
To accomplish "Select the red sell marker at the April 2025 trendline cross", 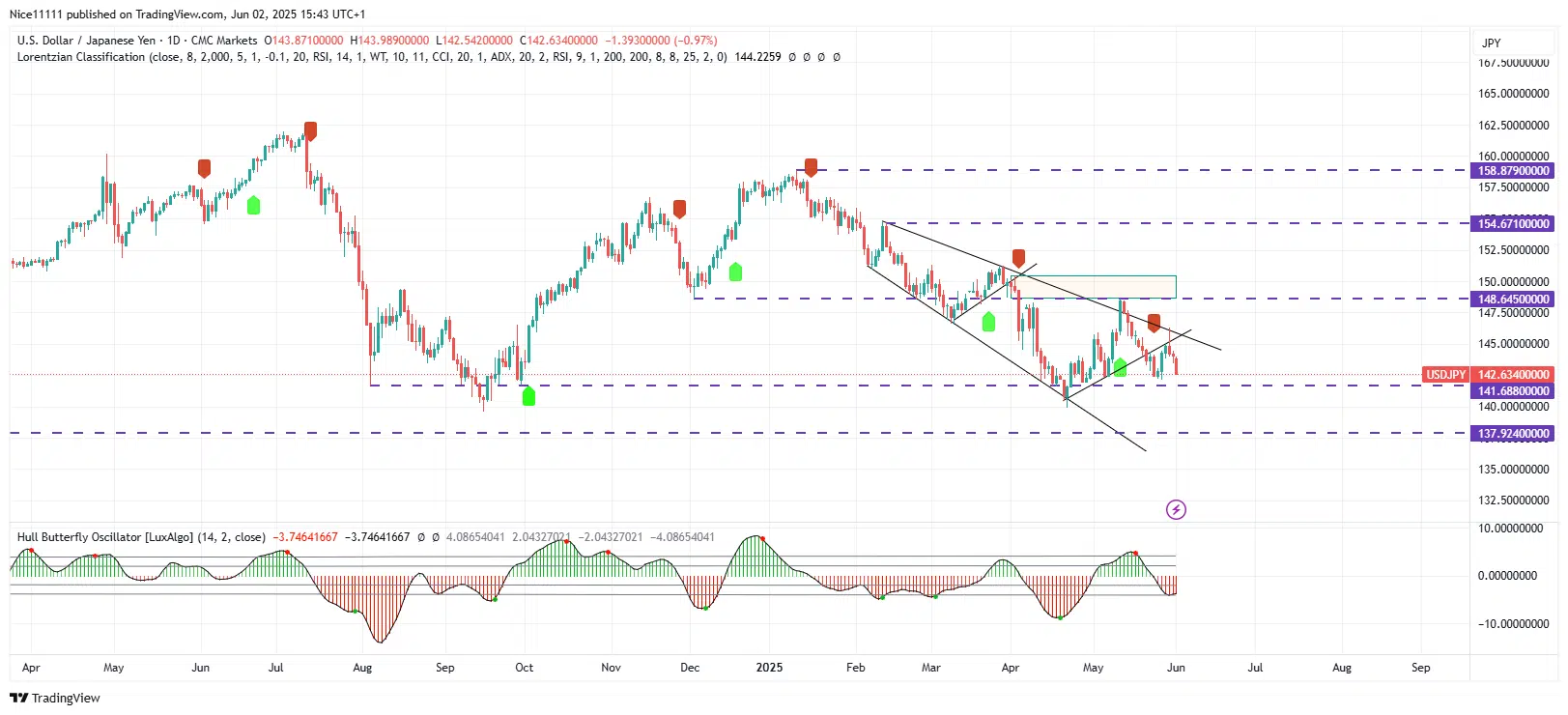I will [x=1018, y=258].
